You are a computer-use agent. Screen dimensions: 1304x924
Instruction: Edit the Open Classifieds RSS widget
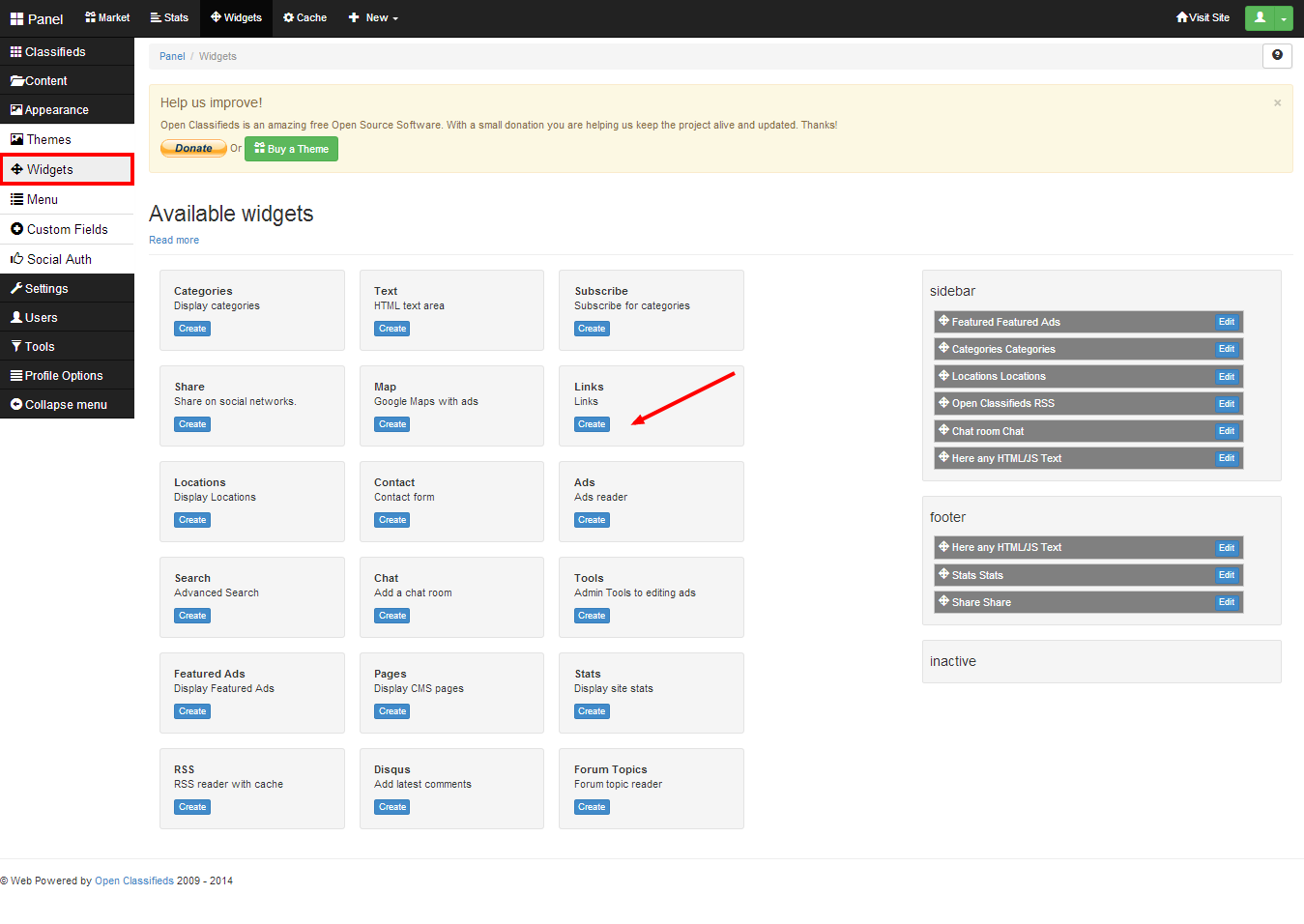click(x=1226, y=404)
